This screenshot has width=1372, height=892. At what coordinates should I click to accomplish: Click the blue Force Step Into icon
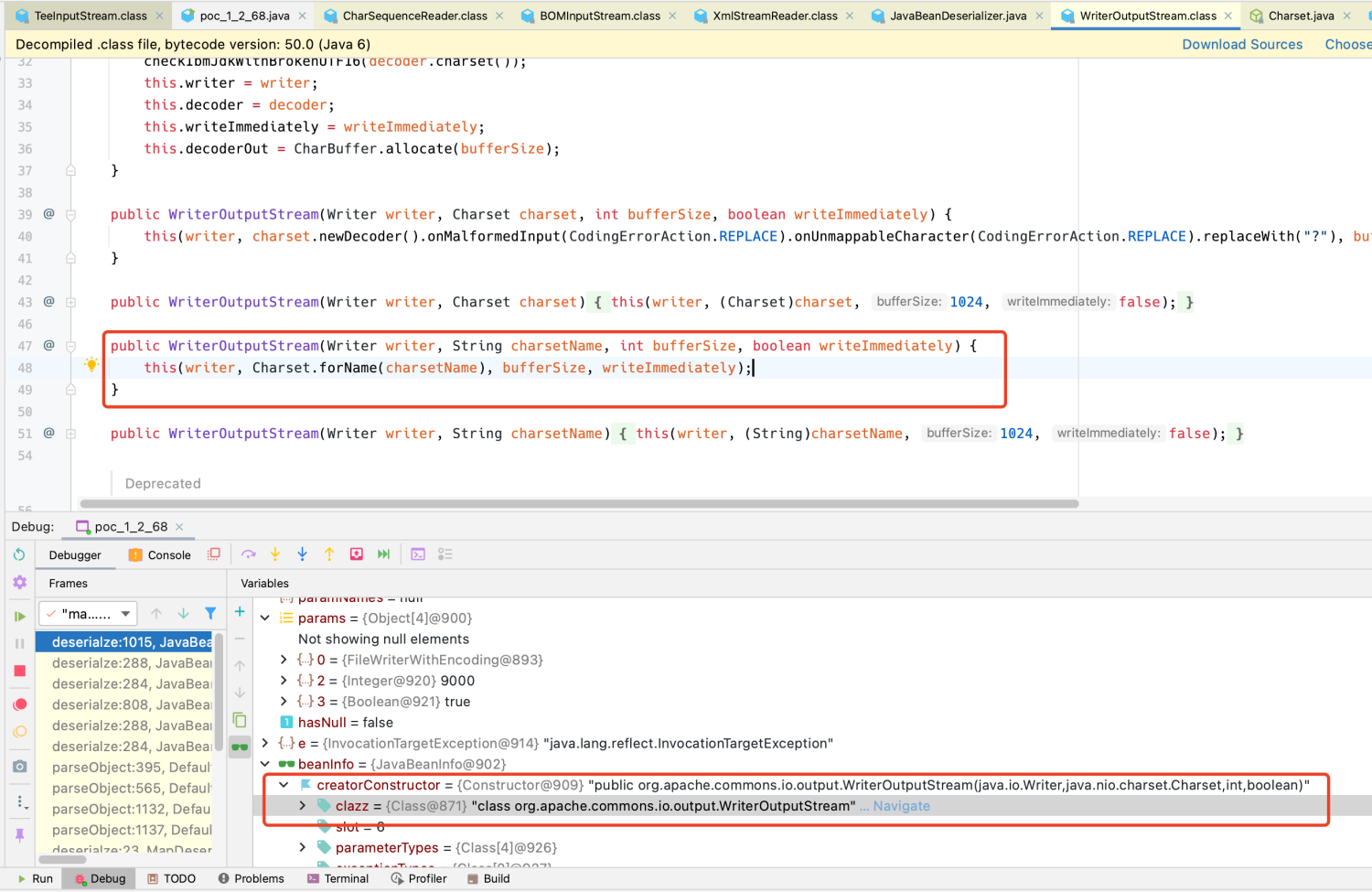(x=303, y=554)
